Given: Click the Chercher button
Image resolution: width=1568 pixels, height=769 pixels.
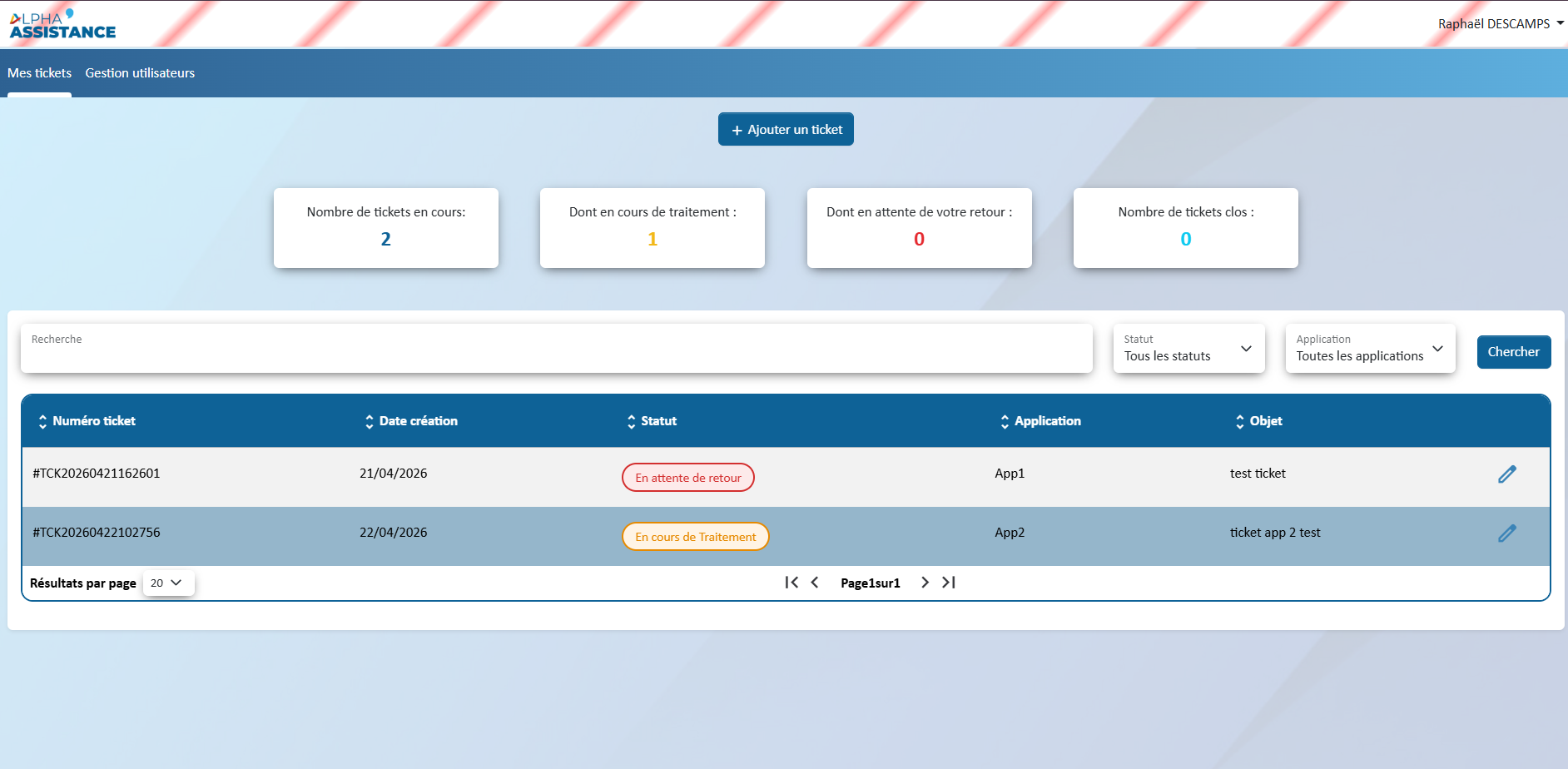Looking at the screenshot, I should point(1513,352).
